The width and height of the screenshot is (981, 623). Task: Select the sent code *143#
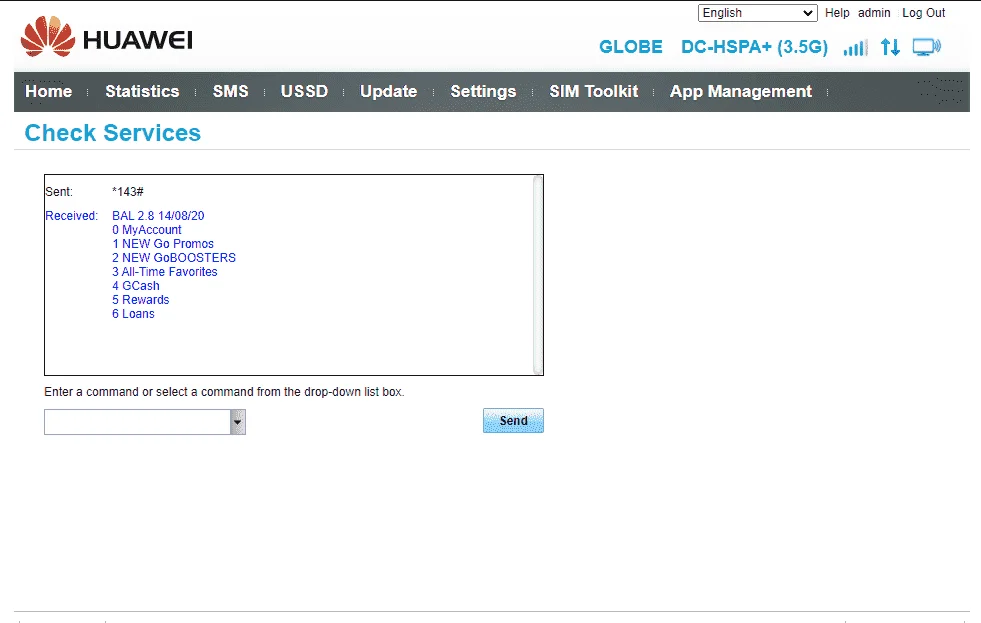coord(128,191)
